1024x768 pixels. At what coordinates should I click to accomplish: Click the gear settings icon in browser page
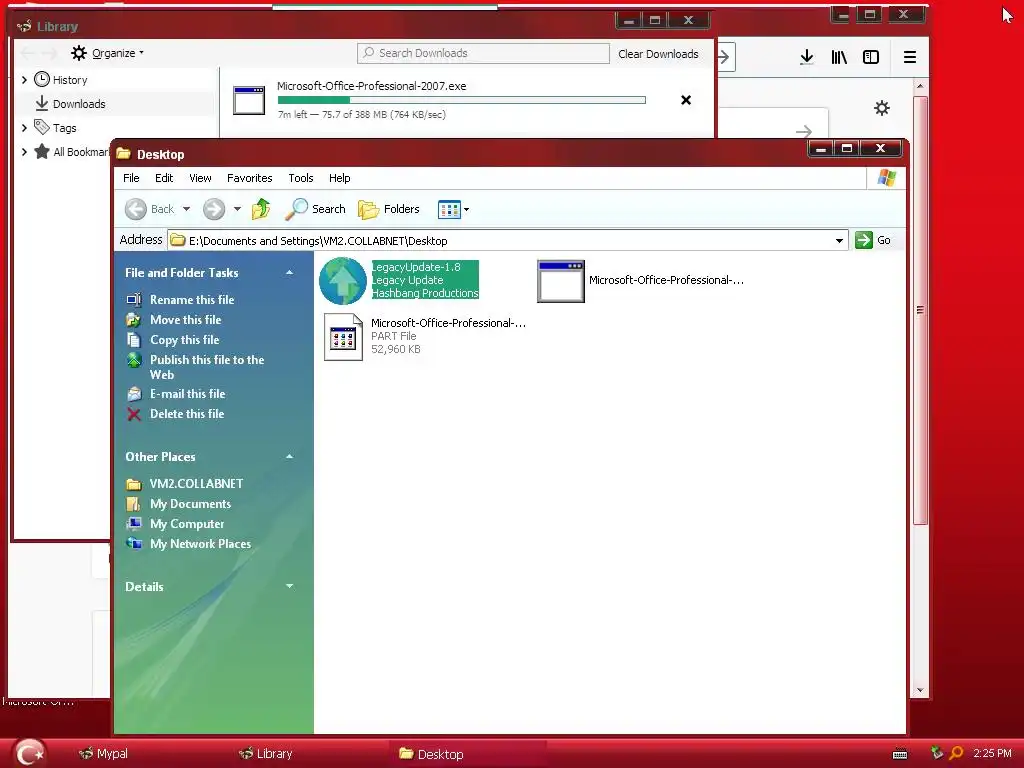pyautogui.click(x=882, y=108)
